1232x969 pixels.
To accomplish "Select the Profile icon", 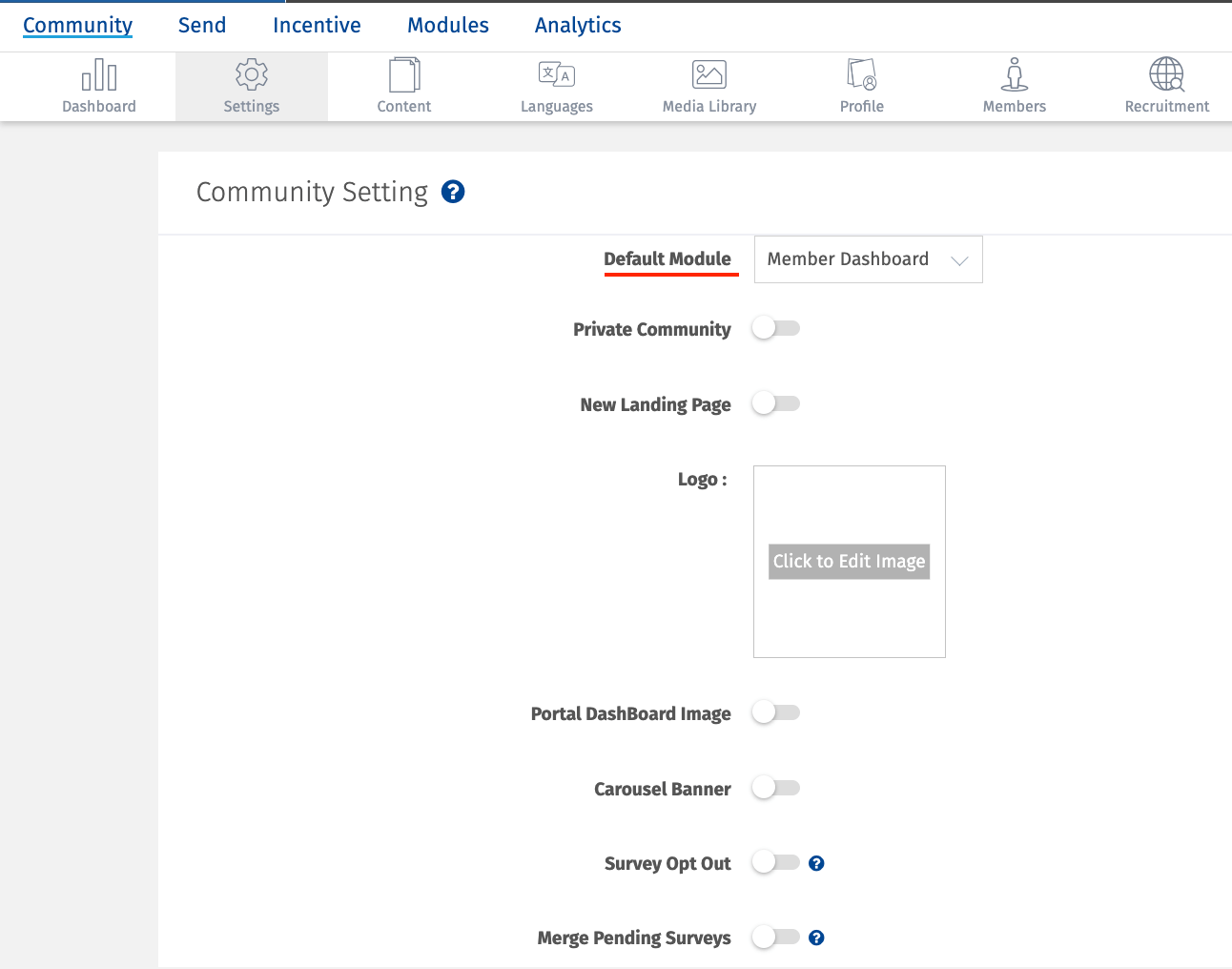I will click(861, 84).
